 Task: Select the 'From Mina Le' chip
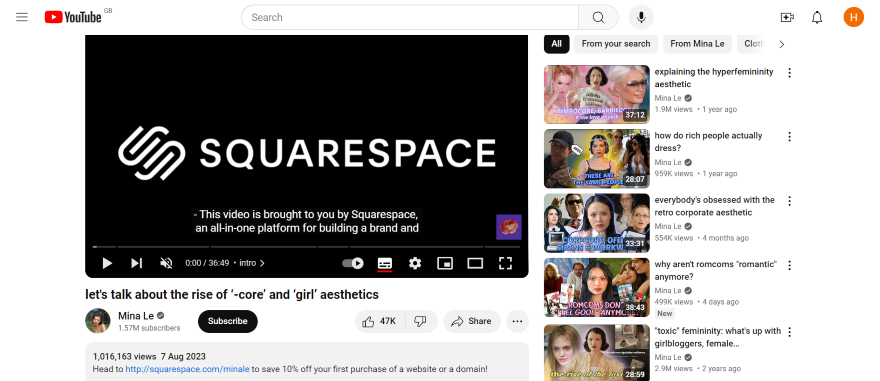click(697, 44)
